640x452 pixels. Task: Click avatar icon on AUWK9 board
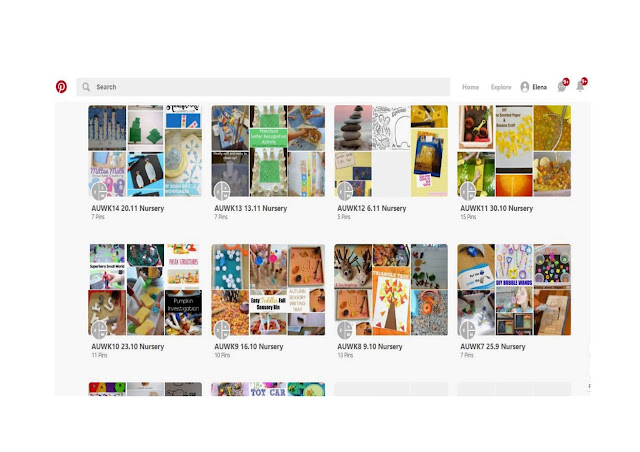coord(222,330)
